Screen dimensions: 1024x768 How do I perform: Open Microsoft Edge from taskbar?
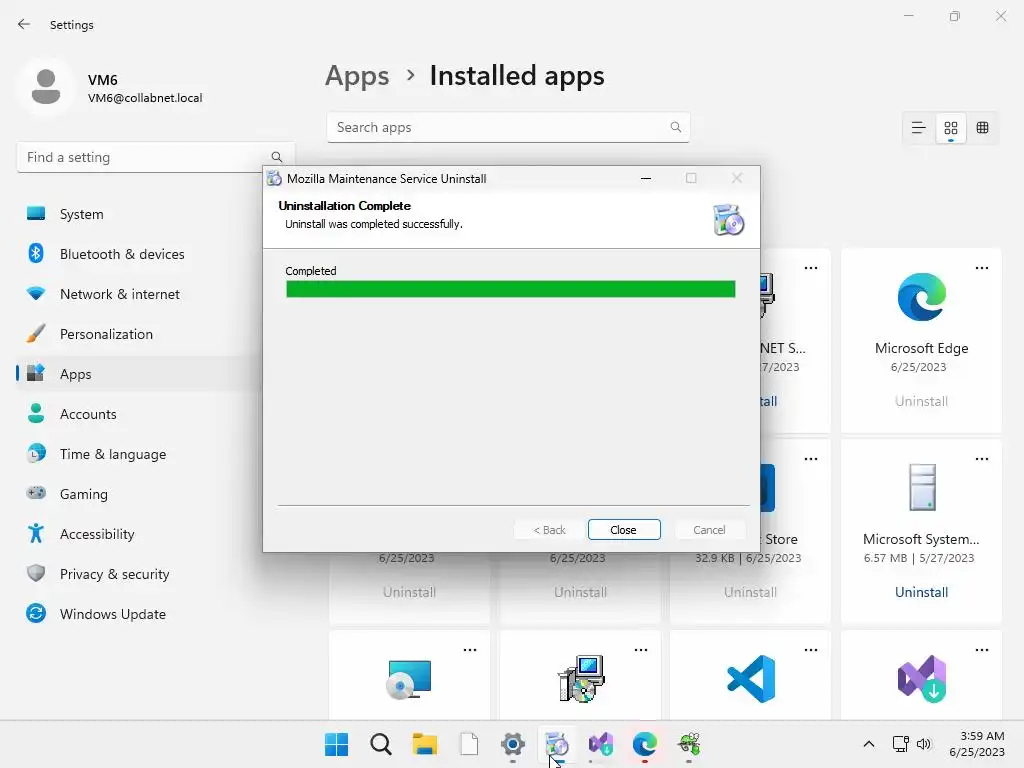pyautogui.click(x=645, y=744)
